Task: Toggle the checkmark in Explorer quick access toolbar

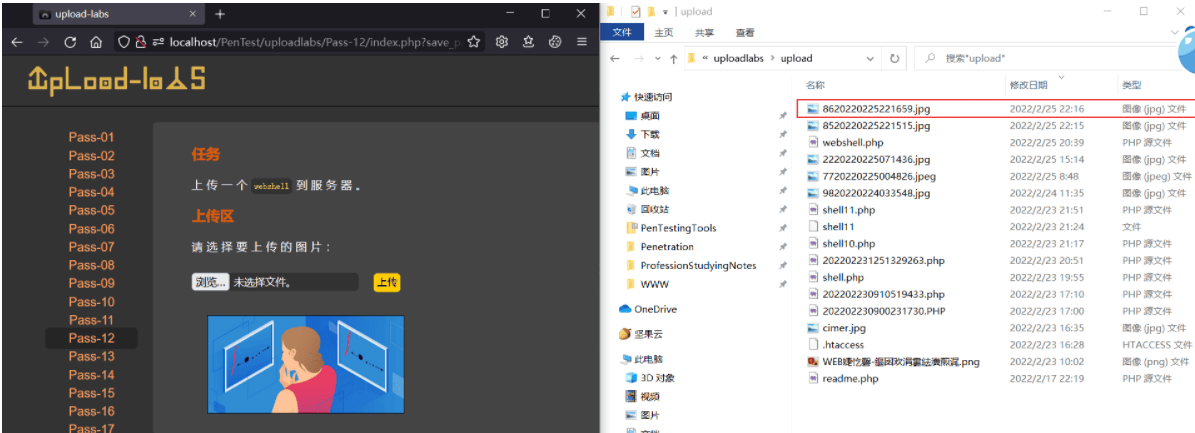Action: (x=634, y=11)
